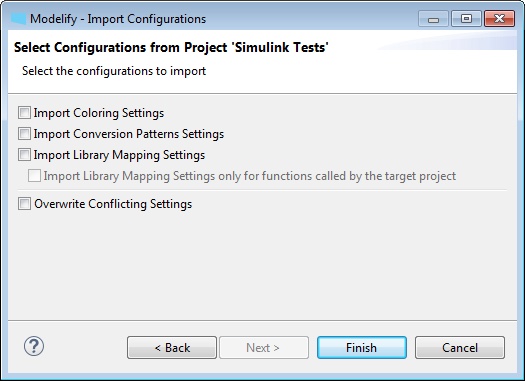The image size is (525, 381).
Task: Click the 'Import Conversion Patterns Settings' label
Action: tap(129, 134)
